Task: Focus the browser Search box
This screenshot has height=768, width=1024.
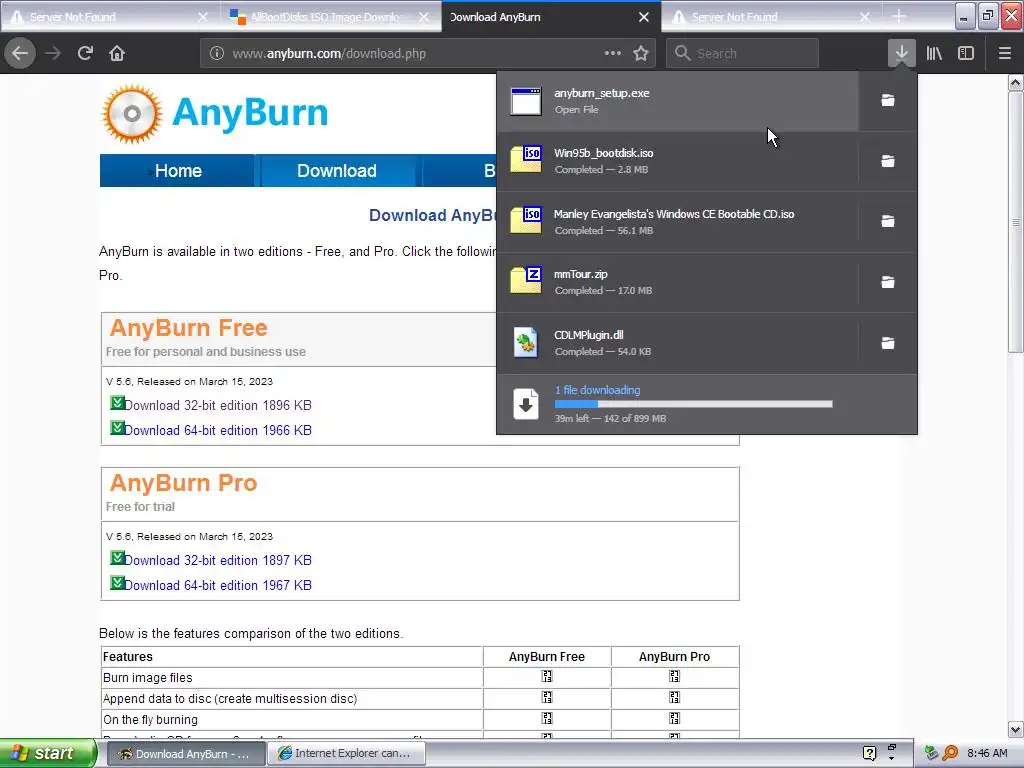Action: [742, 53]
